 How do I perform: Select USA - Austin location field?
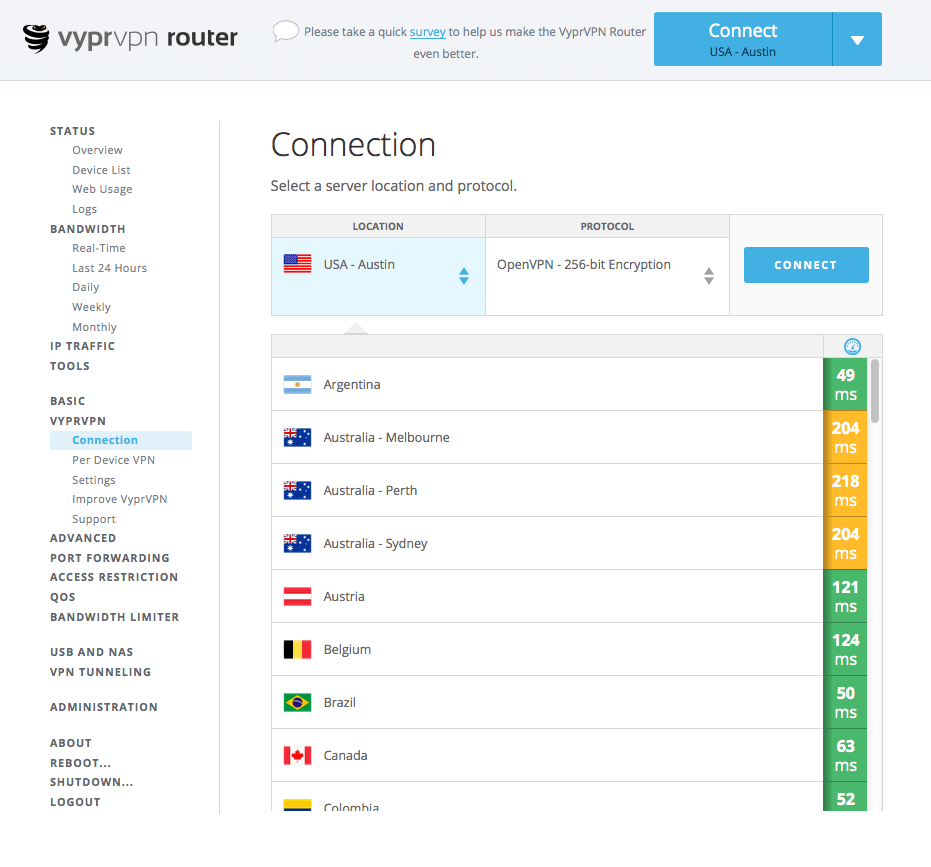coord(378,276)
